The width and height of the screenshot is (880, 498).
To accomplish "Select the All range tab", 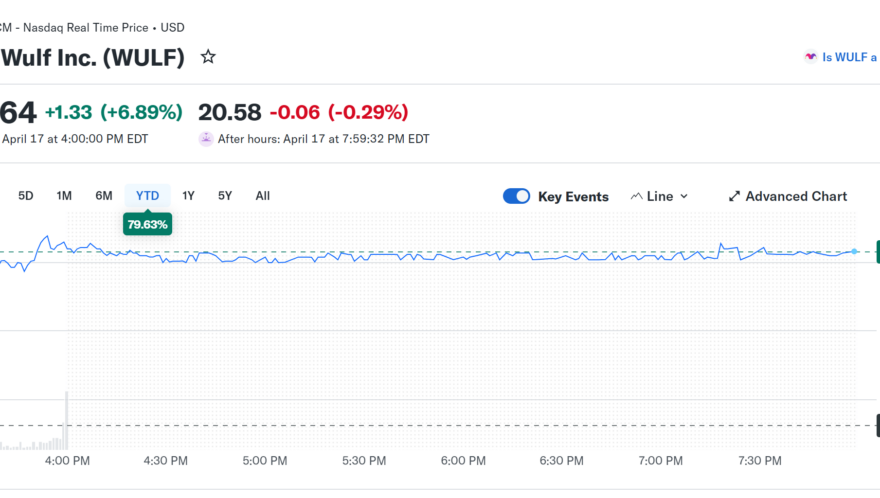I will pyautogui.click(x=262, y=196).
